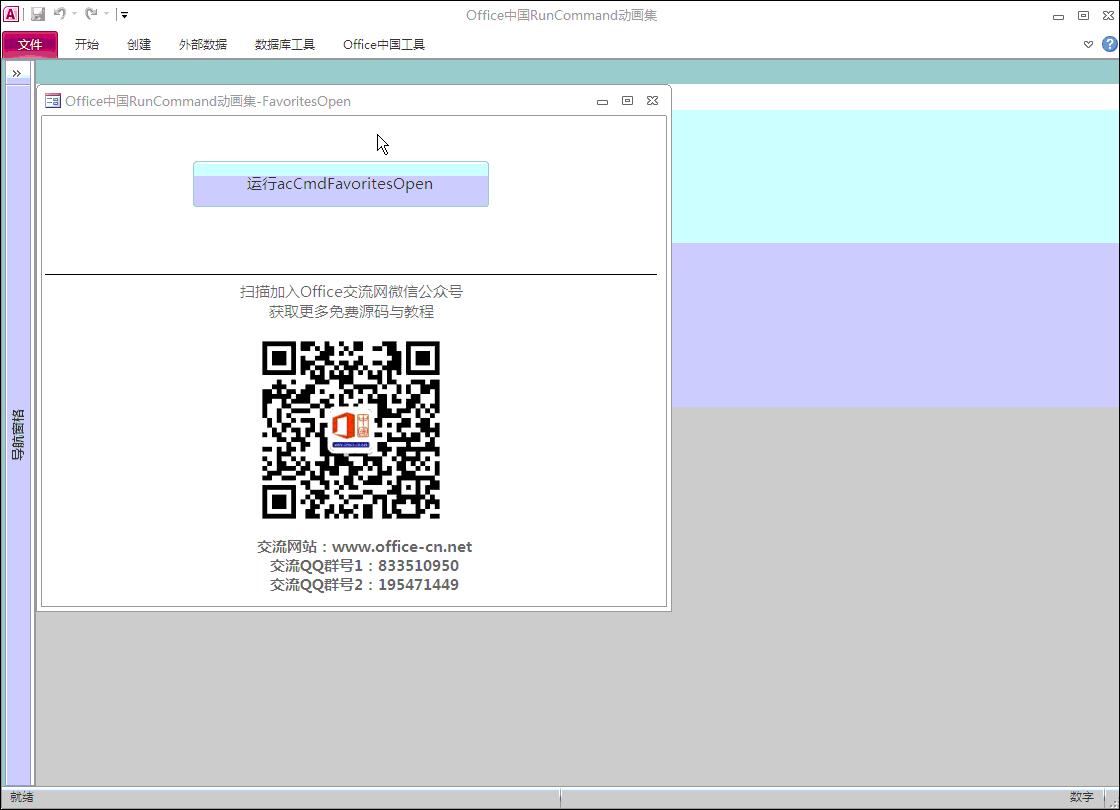Image resolution: width=1120 pixels, height=810 pixels.
Task: Open the 文件 tab
Action: click(30, 44)
